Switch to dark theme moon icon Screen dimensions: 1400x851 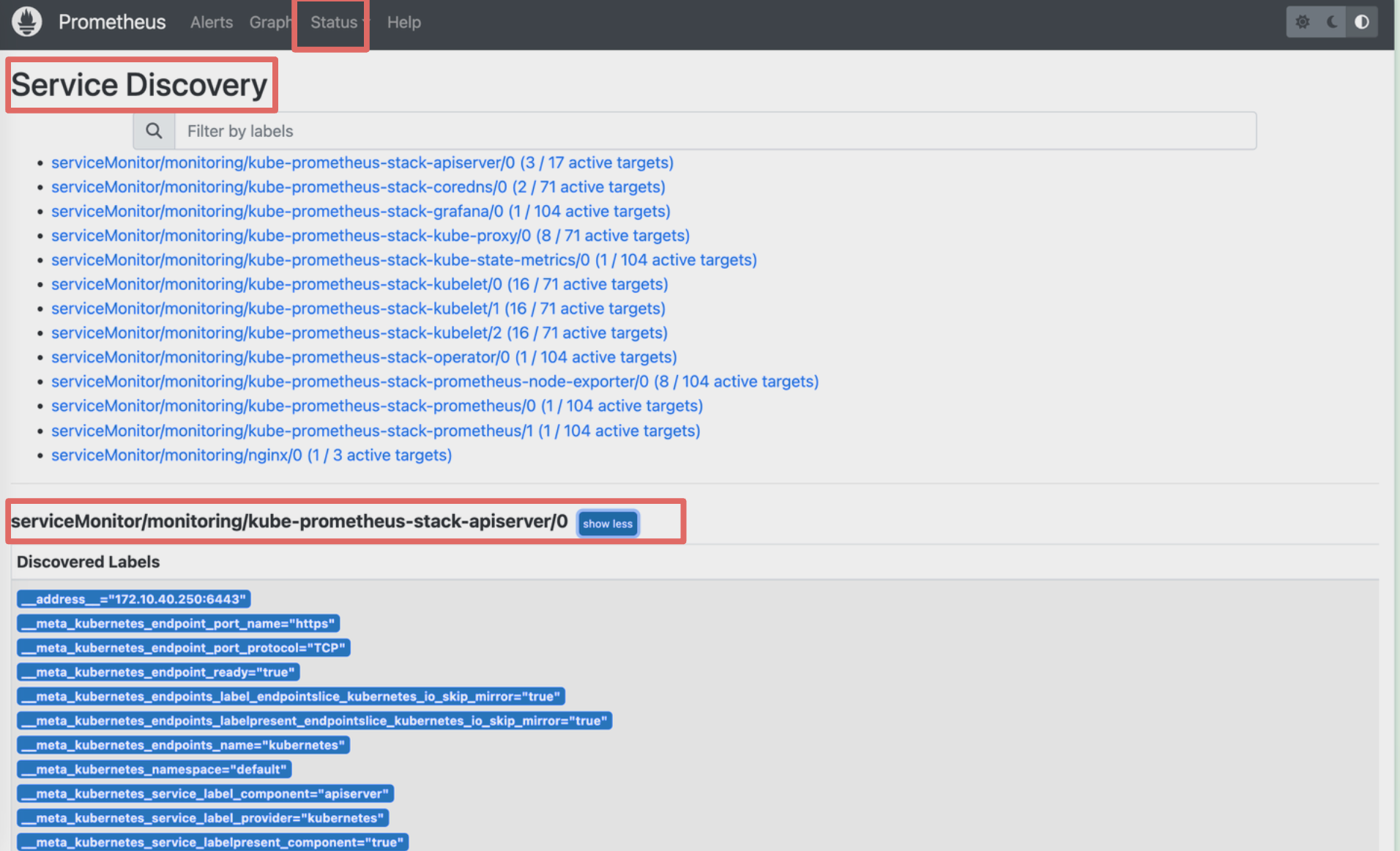1332,22
